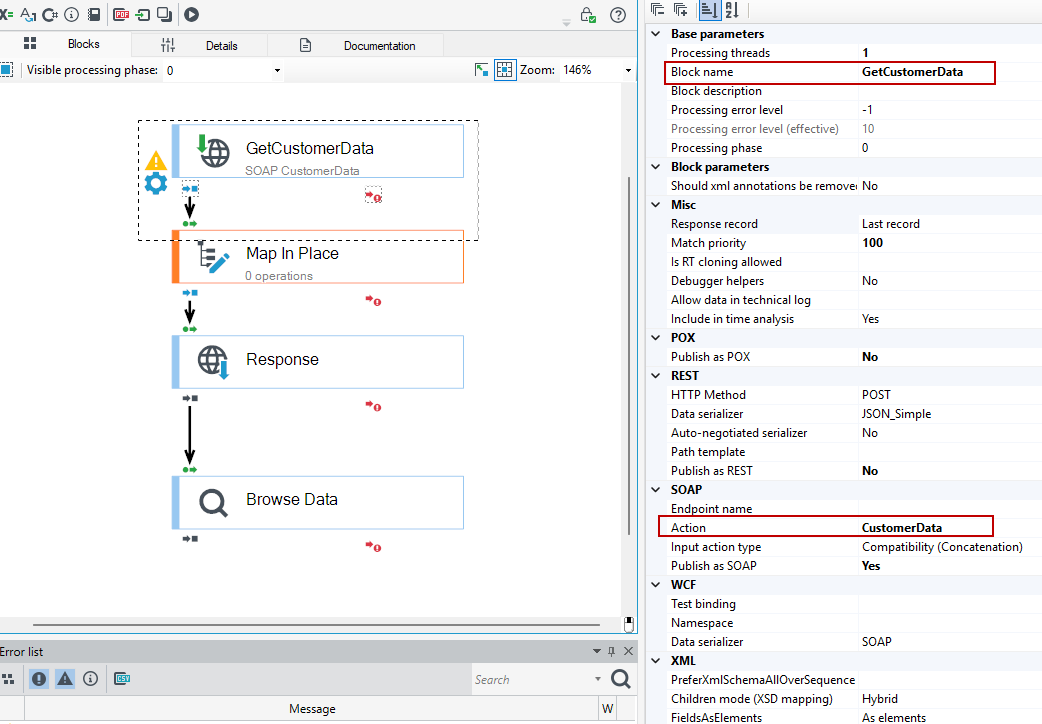Viewport: 1042px width, 724px height.
Task: Expand all property categories icon
Action: (680, 9)
